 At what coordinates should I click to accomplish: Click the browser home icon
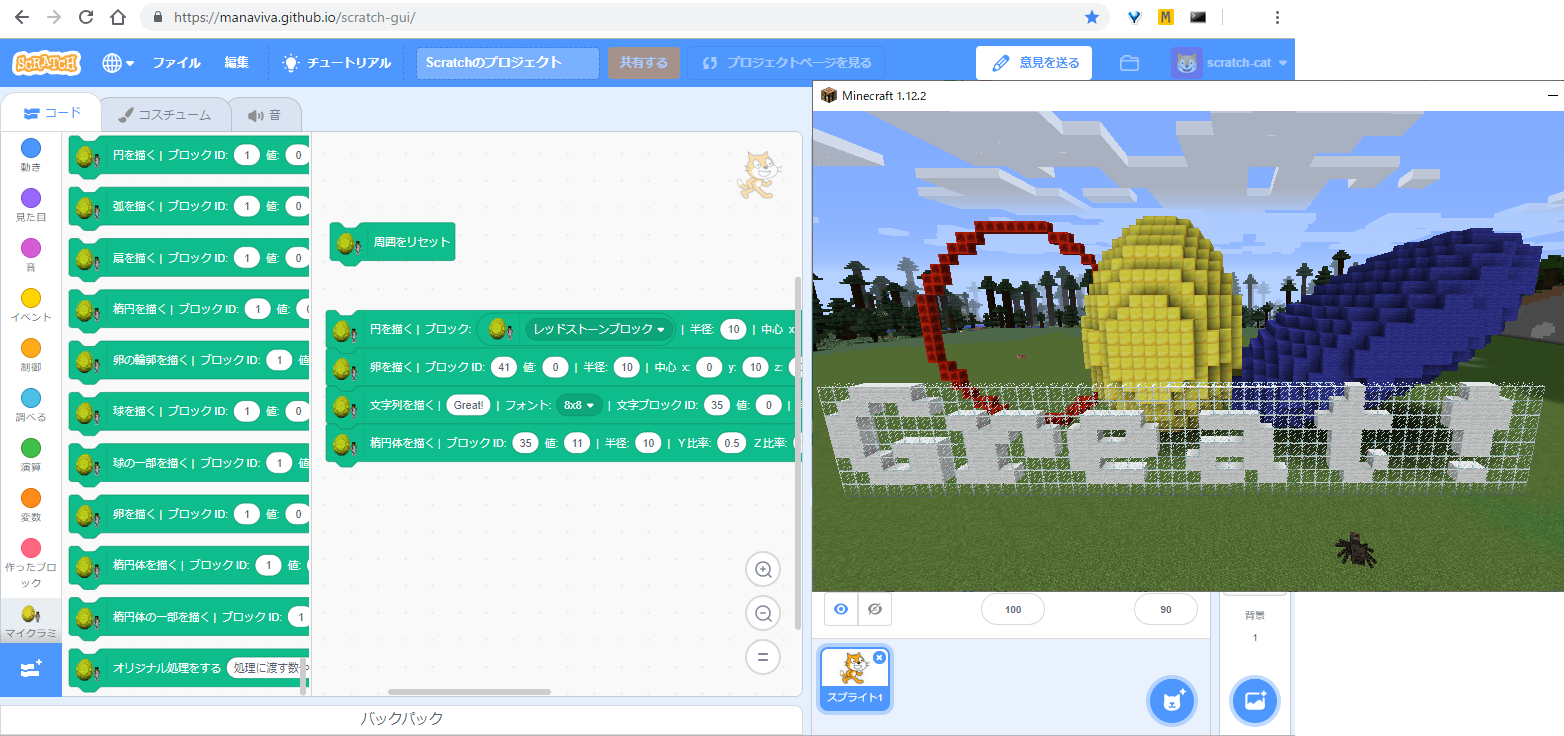click(118, 17)
